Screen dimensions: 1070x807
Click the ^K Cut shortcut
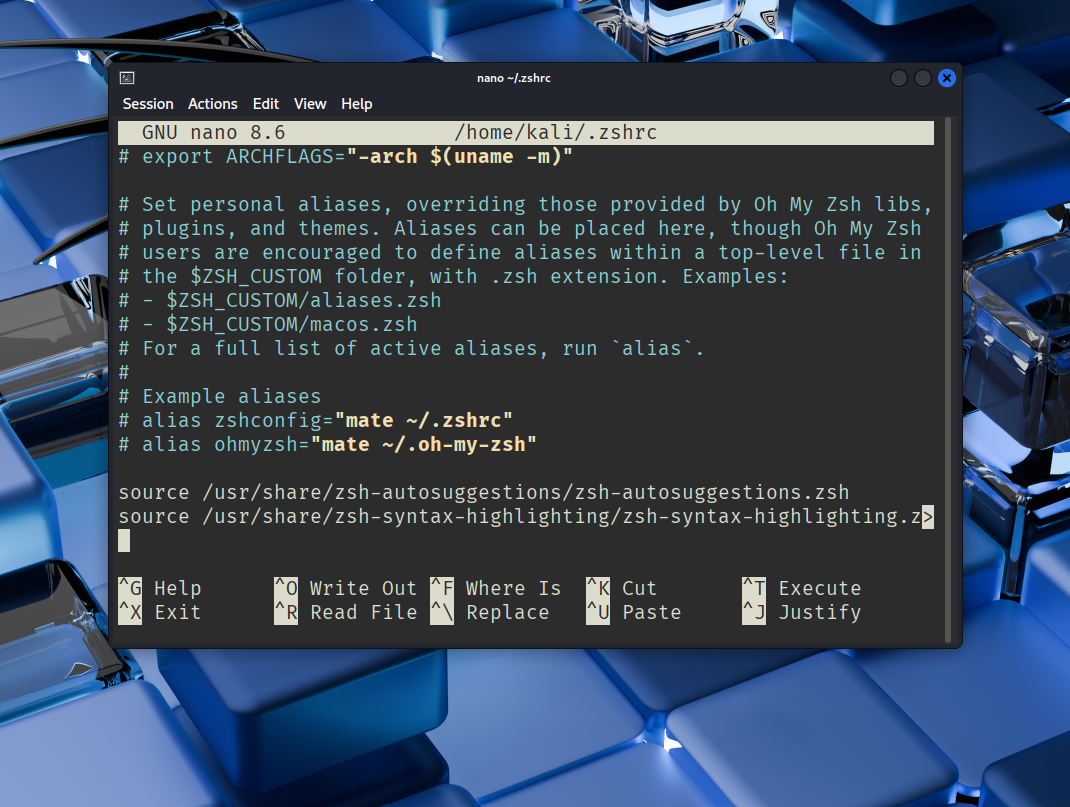pyautogui.click(x=622, y=588)
